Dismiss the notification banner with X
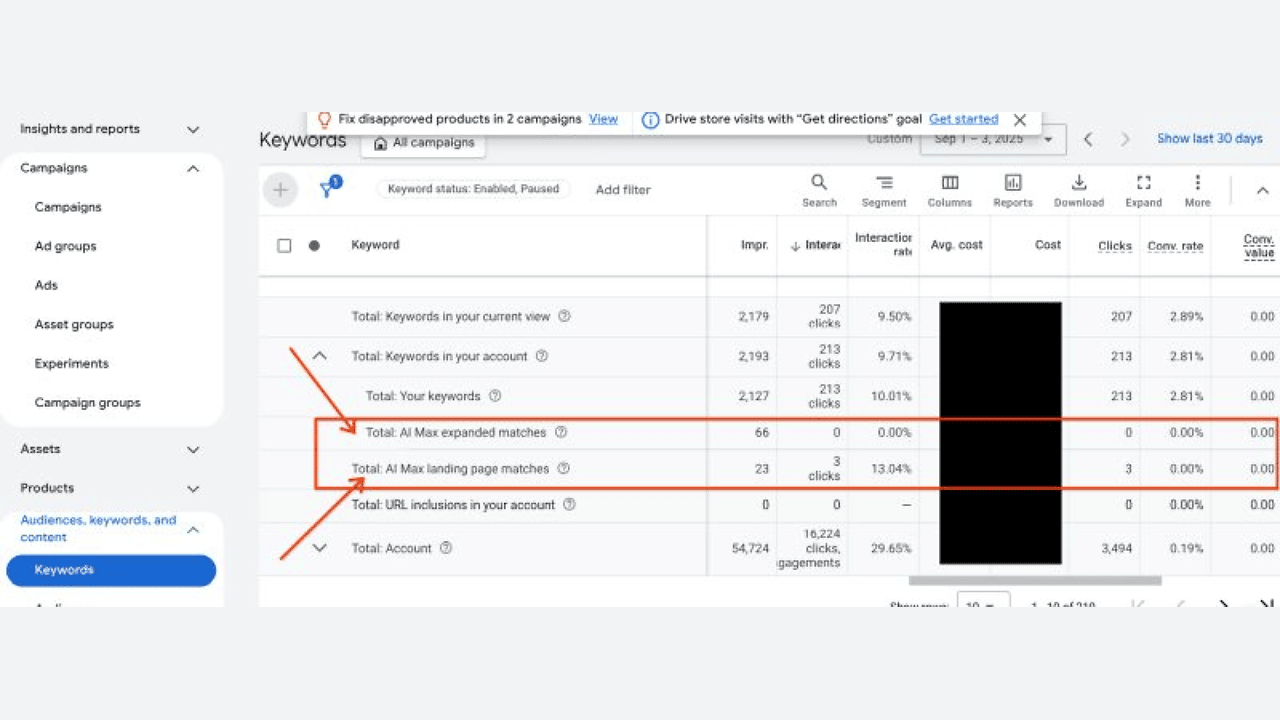This screenshot has width=1280, height=720. 1019,120
